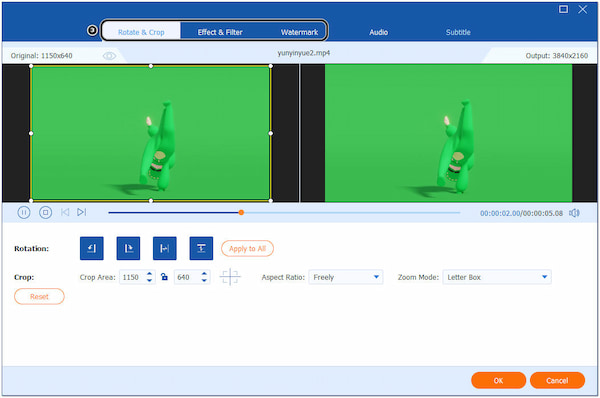Image resolution: width=600 pixels, height=398 pixels.
Task: Decrease crop width stepper down arrow
Action: pos(150,280)
